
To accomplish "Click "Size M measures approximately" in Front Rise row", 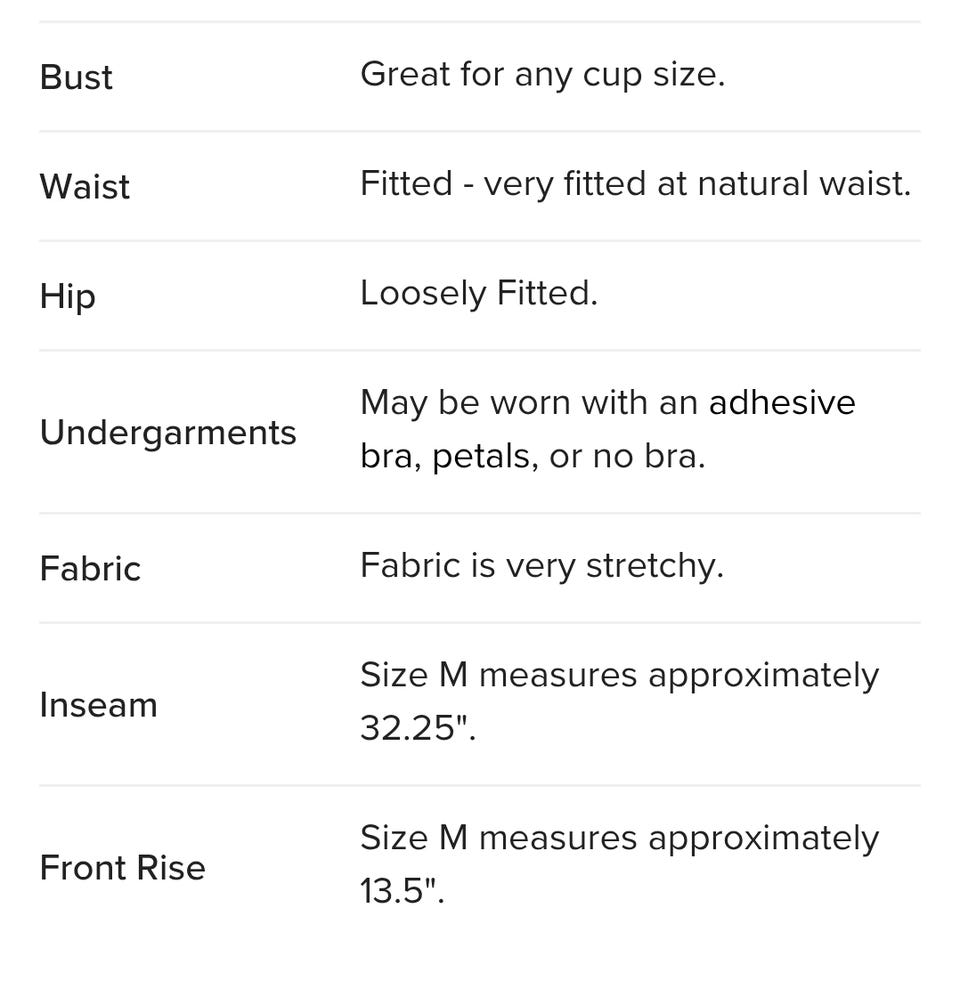I will (619, 838).
